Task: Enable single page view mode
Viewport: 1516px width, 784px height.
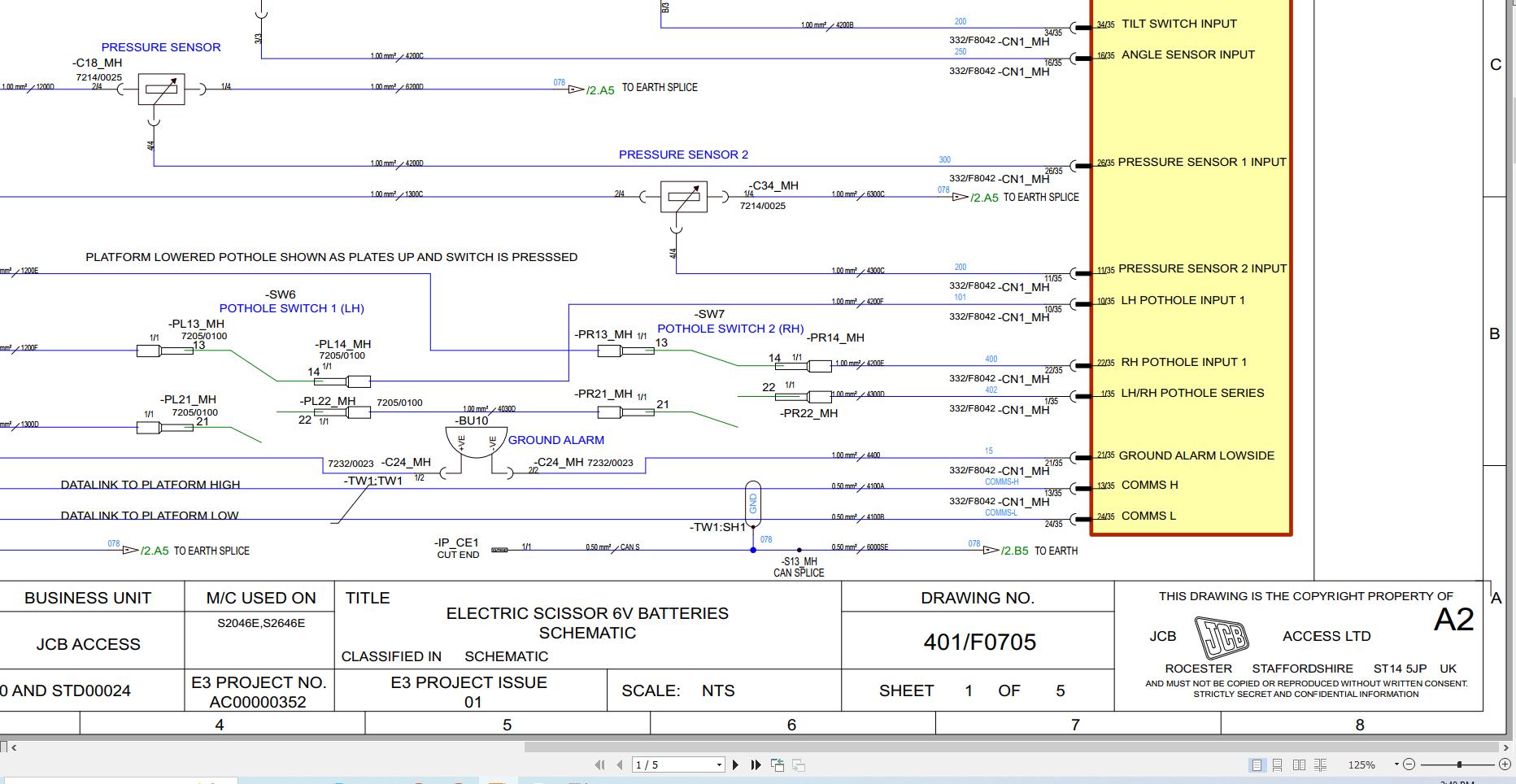Action: (x=1257, y=764)
